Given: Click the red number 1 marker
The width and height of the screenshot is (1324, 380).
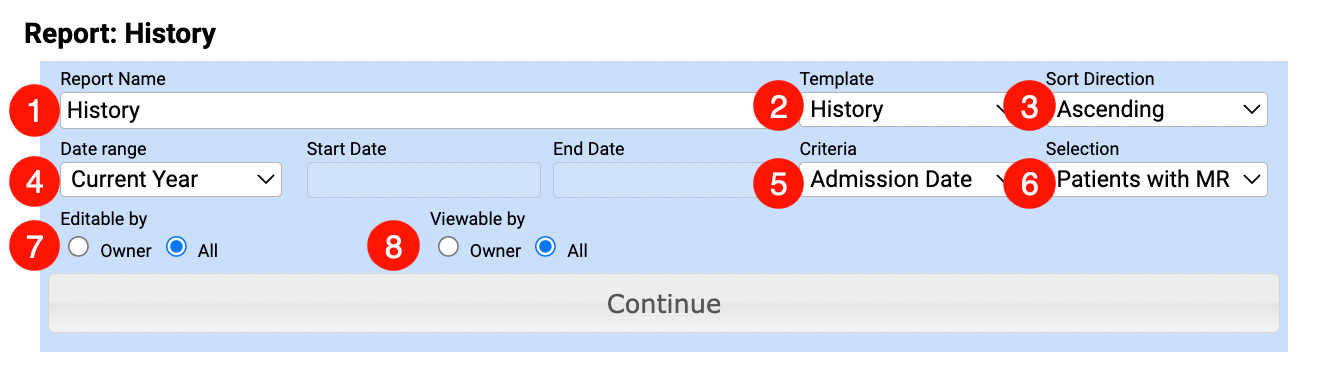Looking at the screenshot, I should pyautogui.click(x=35, y=111).
